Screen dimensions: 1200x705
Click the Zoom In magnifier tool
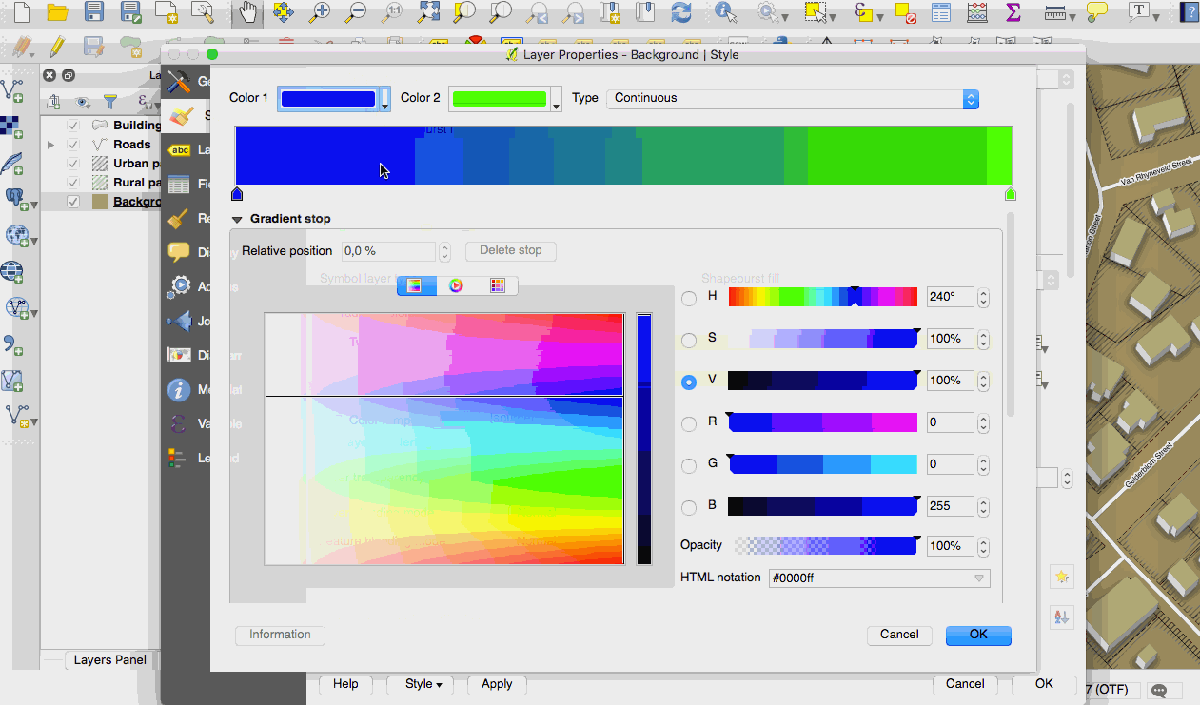(x=319, y=13)
